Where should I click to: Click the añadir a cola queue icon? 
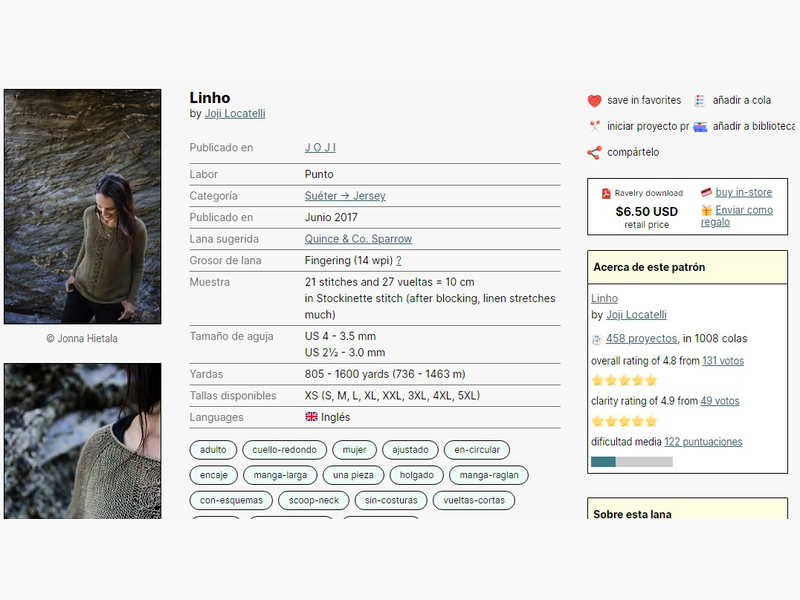700,101
